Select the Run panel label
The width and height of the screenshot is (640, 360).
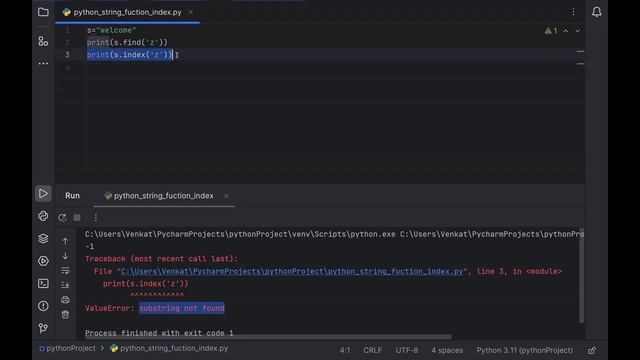pos(72,196)
